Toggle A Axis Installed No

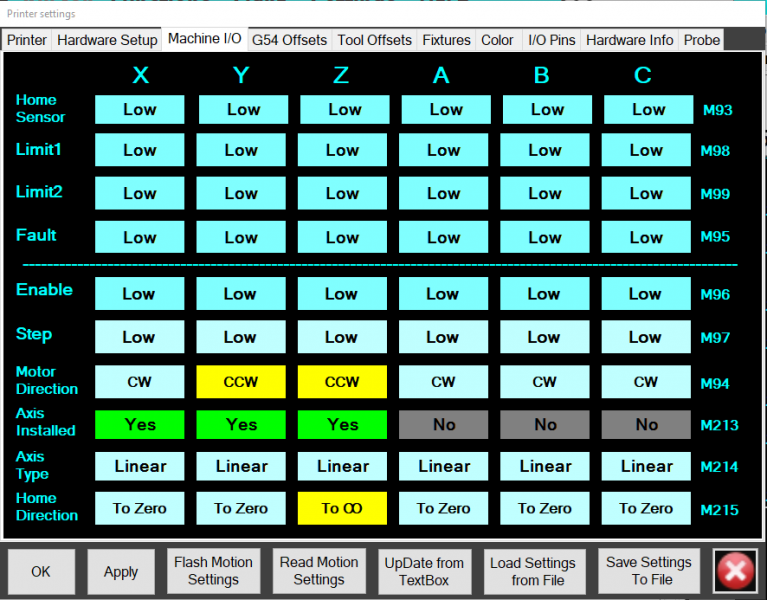click(x=444, y=424)
